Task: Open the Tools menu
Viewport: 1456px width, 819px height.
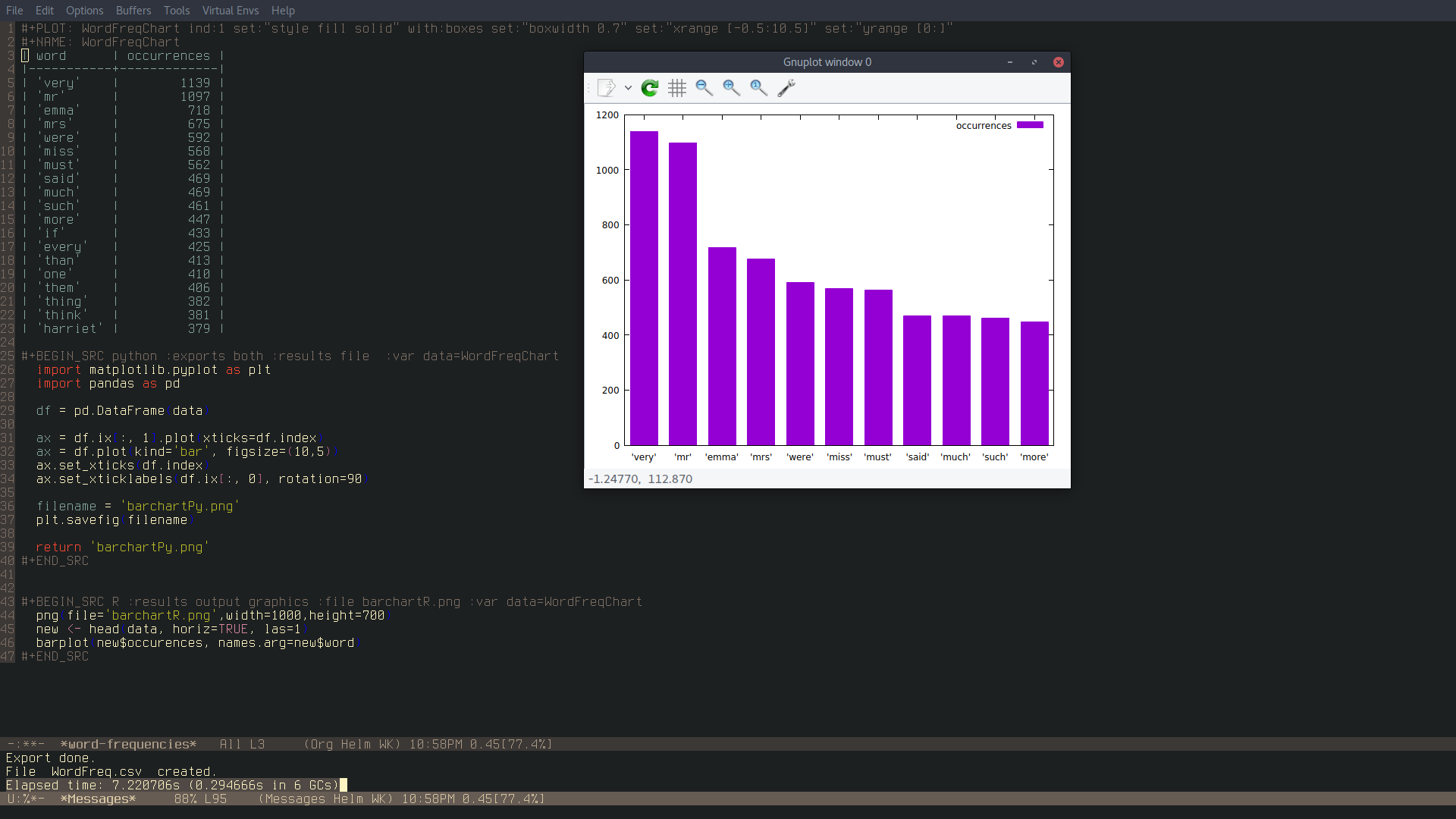Action: (177, 11)
